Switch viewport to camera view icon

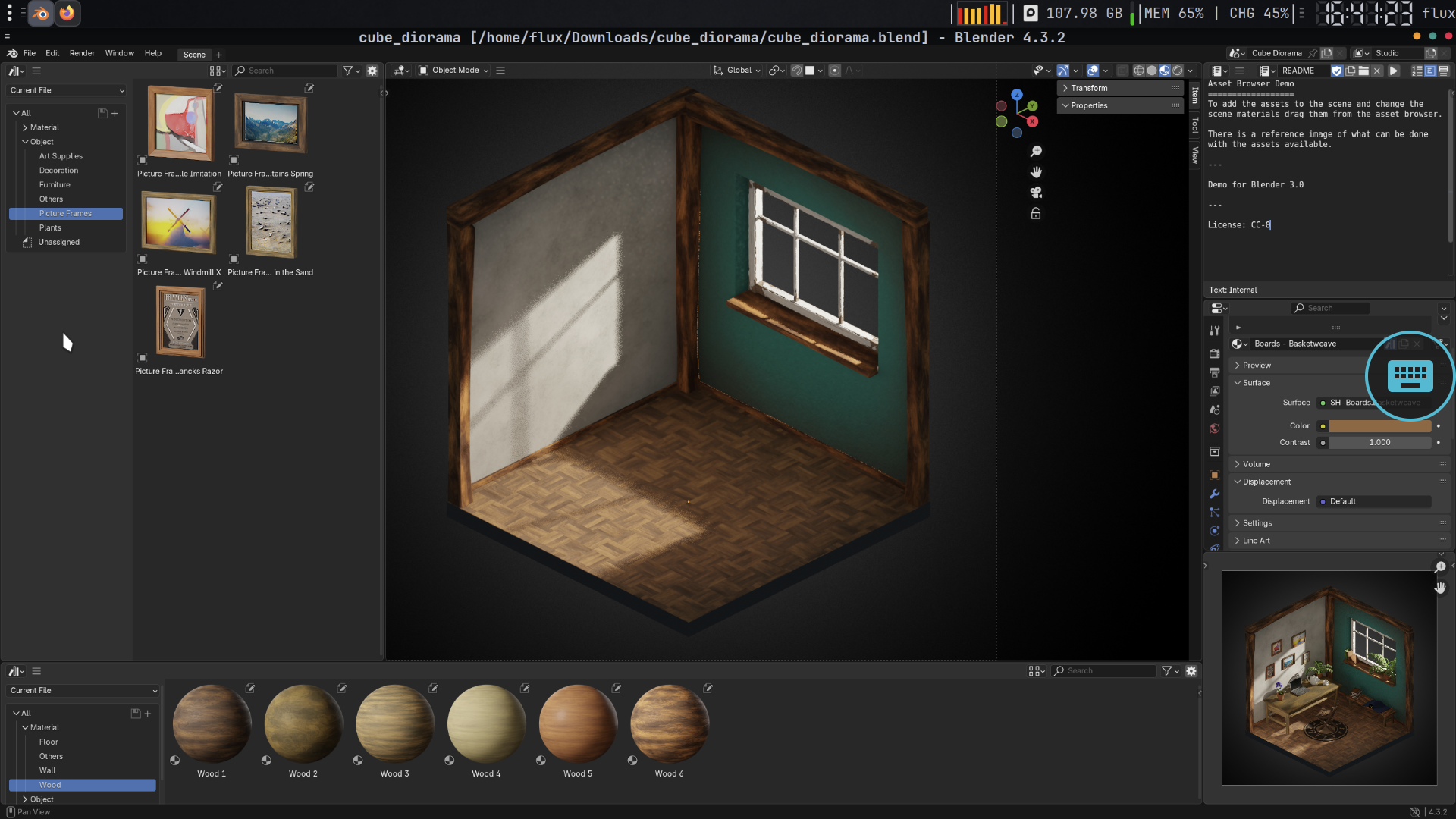(1036, 193)
